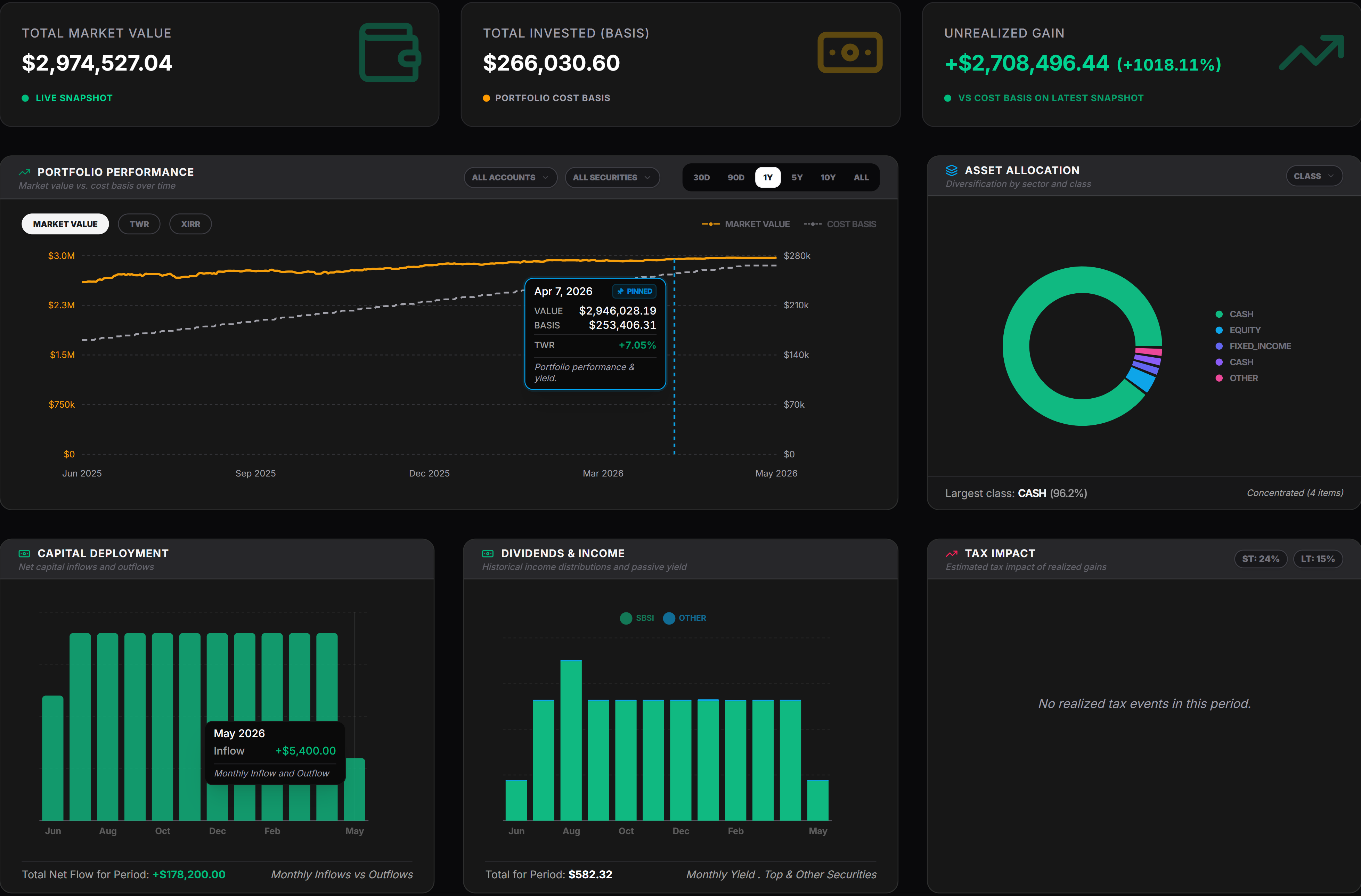This screenshot has width=1361, height=896.
Task: Toggle the Cost Basis series legend
Action: tap(839, 224)
